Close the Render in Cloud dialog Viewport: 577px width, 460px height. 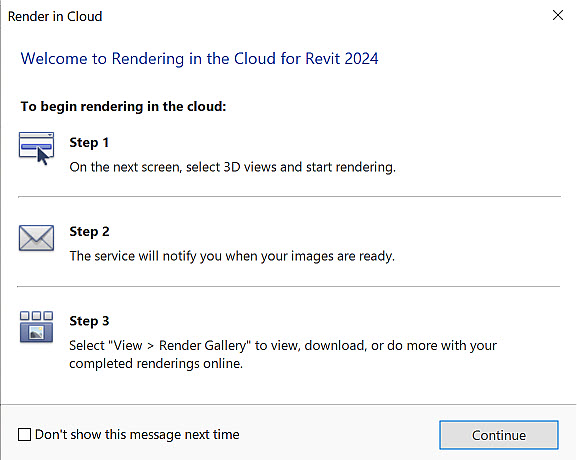[558, 15]
